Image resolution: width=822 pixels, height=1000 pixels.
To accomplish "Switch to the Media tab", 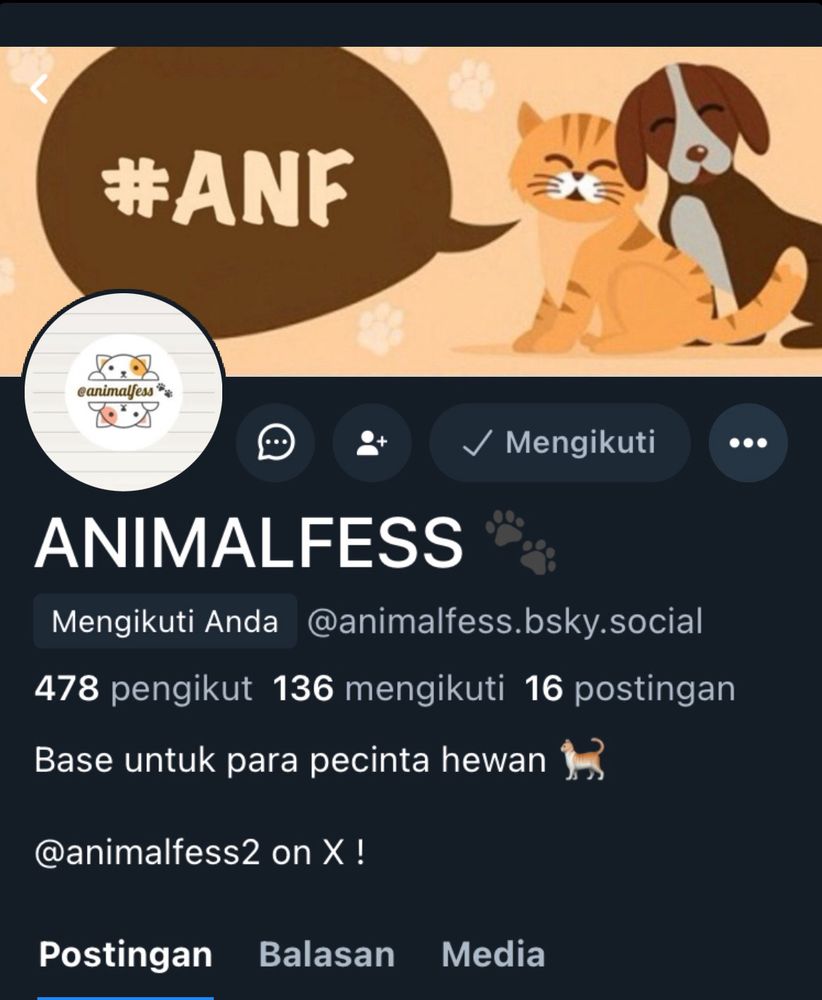I will (x=494, y=955).
